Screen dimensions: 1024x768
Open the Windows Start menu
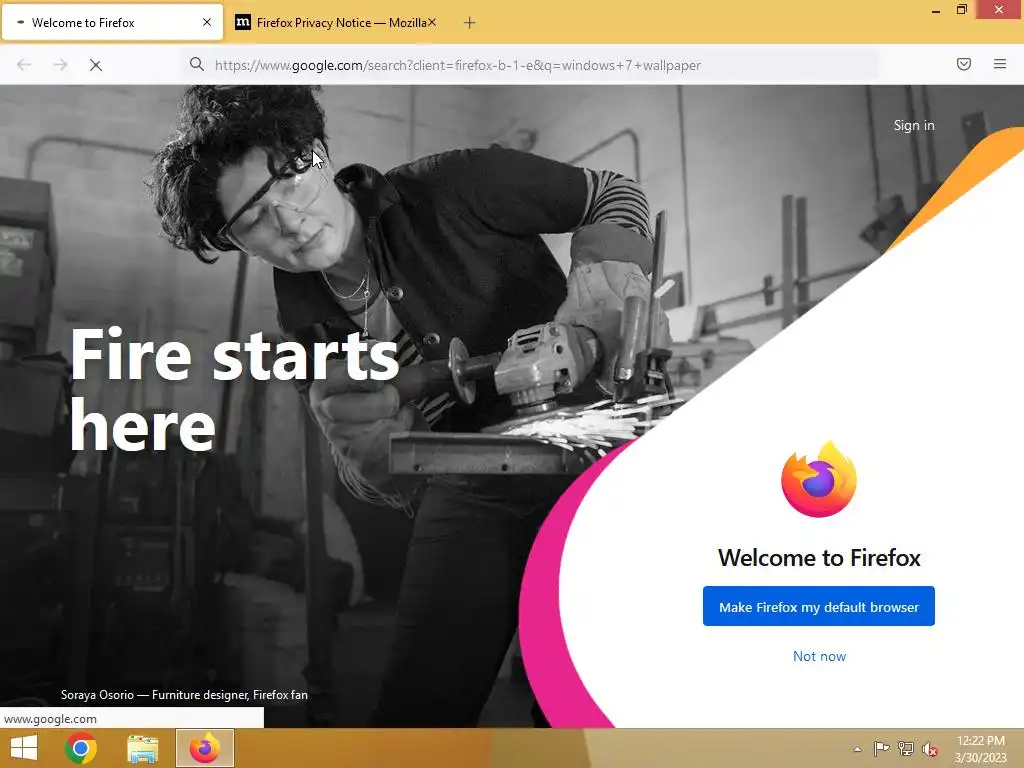(24, 748)
